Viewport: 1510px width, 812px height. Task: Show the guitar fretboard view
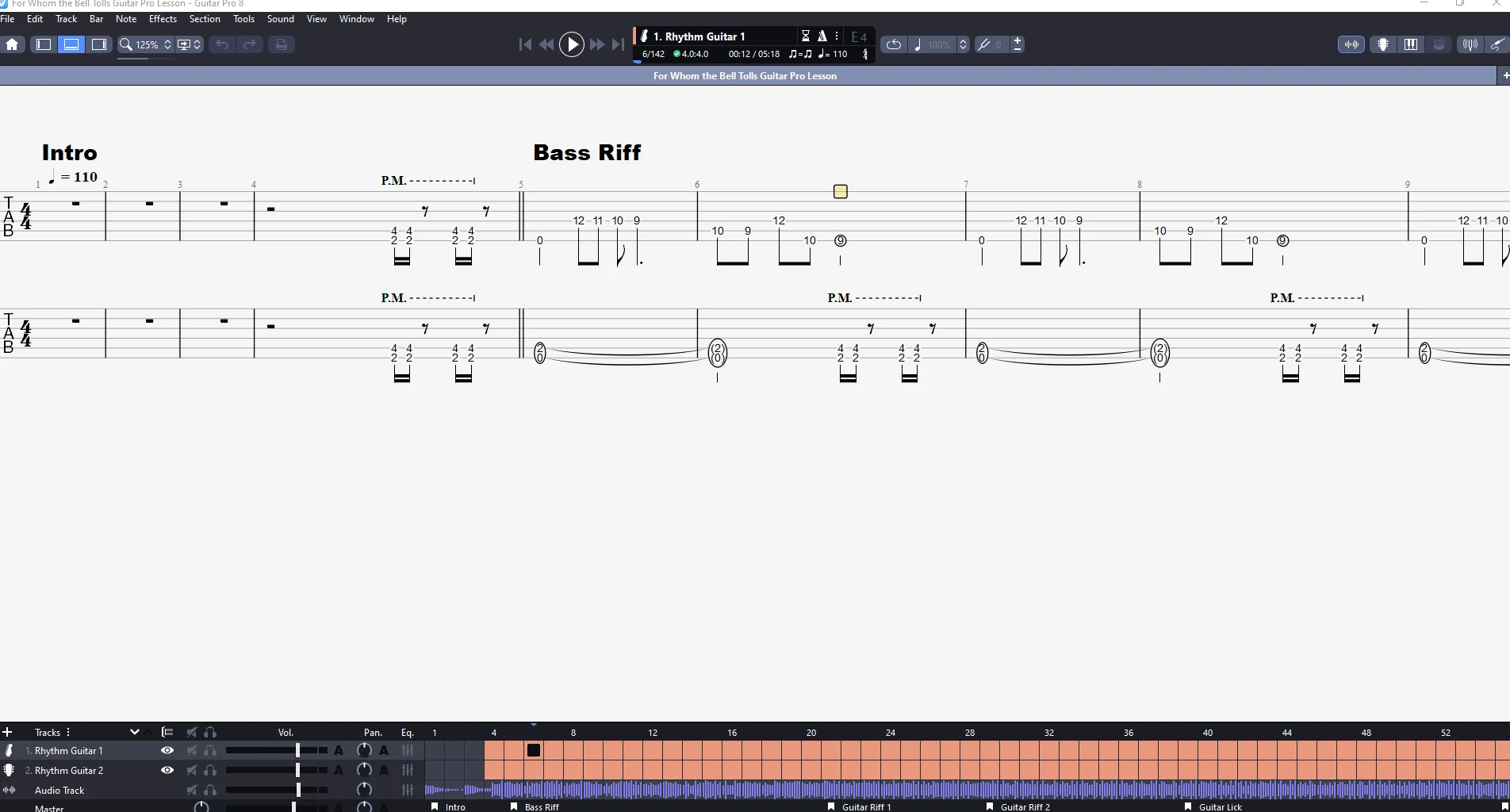point(1383,44)
